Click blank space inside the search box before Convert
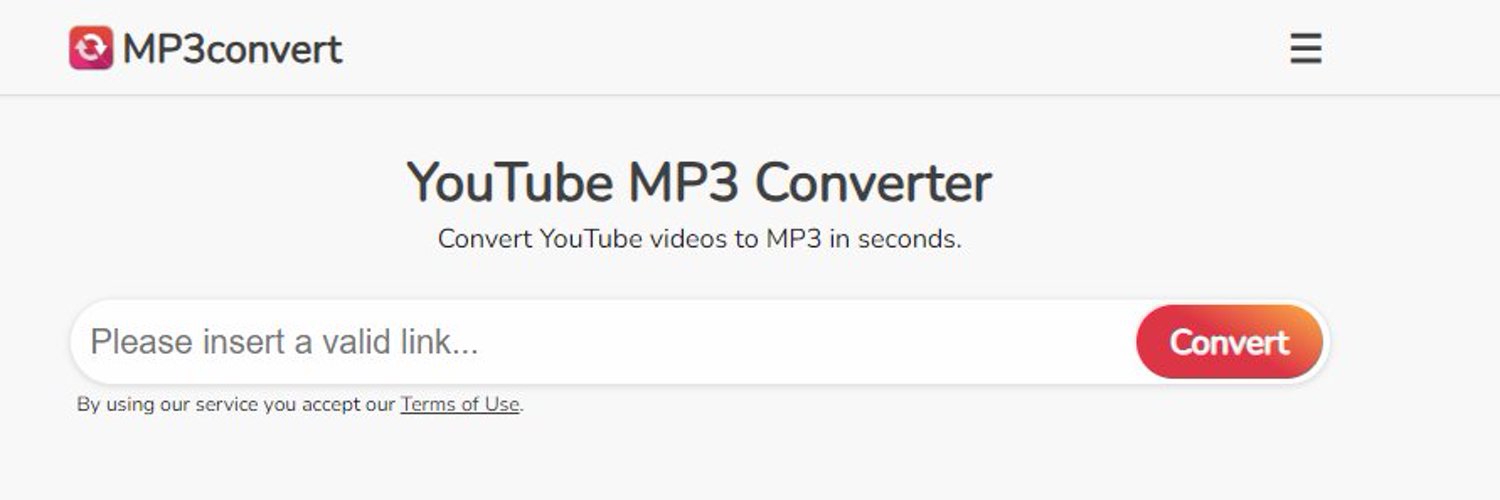1500x500 pixels. tap(800, 342)
